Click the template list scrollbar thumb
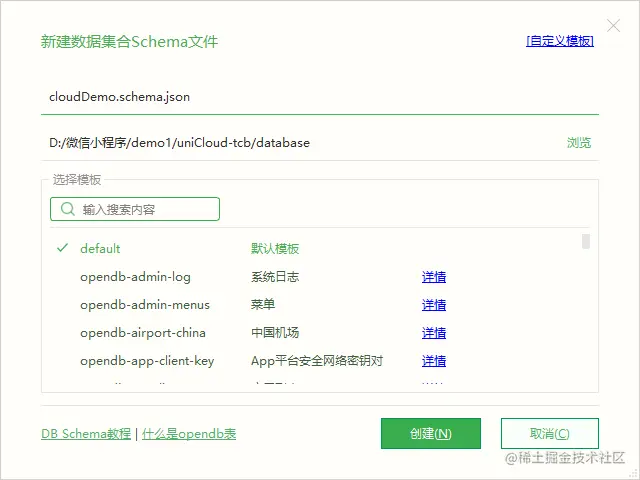Screen dimensions: 640x480 pos(586,241)
